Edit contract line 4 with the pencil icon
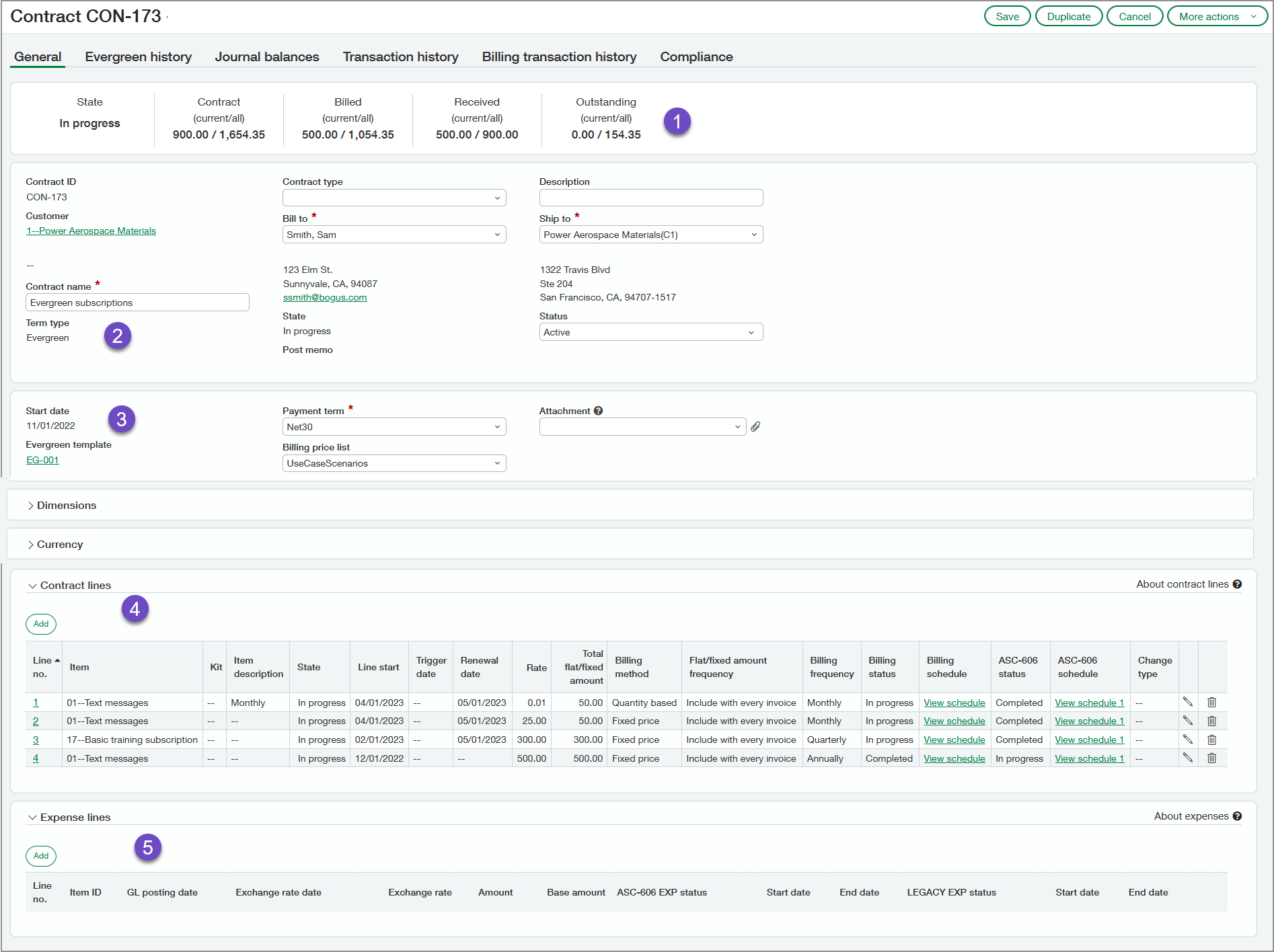 click(x=1189, y=758)
